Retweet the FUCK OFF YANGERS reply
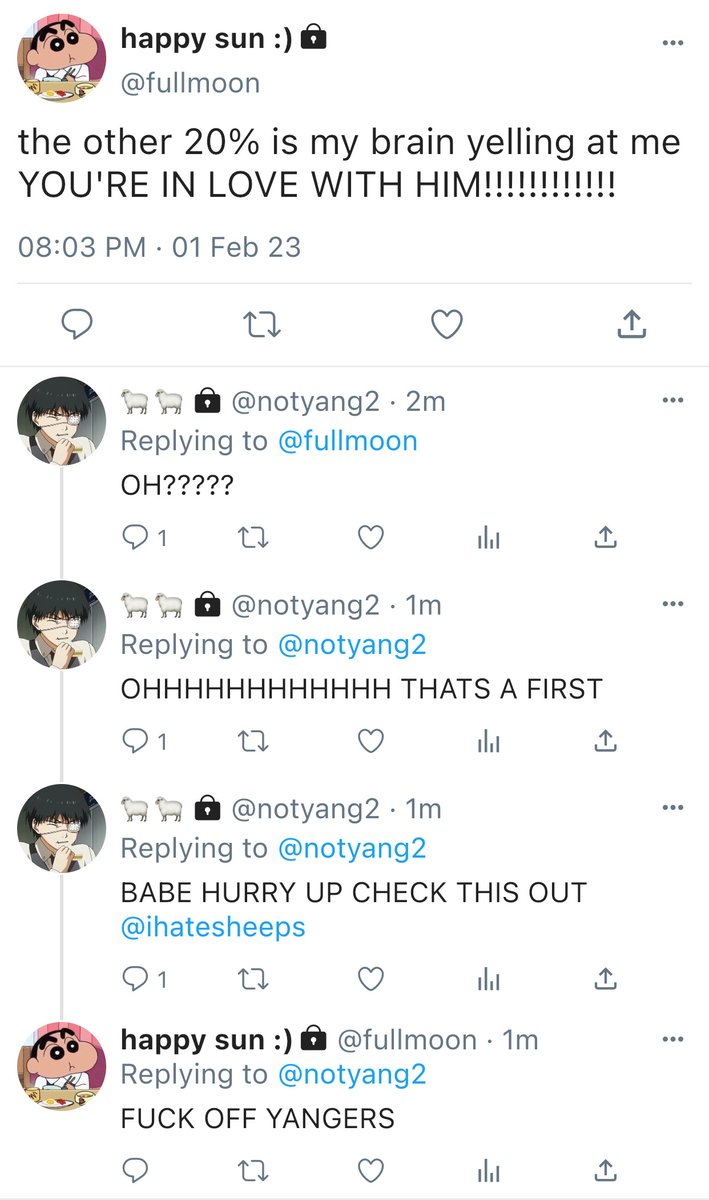Screen dimensions: 709x1200 tap(255, 1168)
